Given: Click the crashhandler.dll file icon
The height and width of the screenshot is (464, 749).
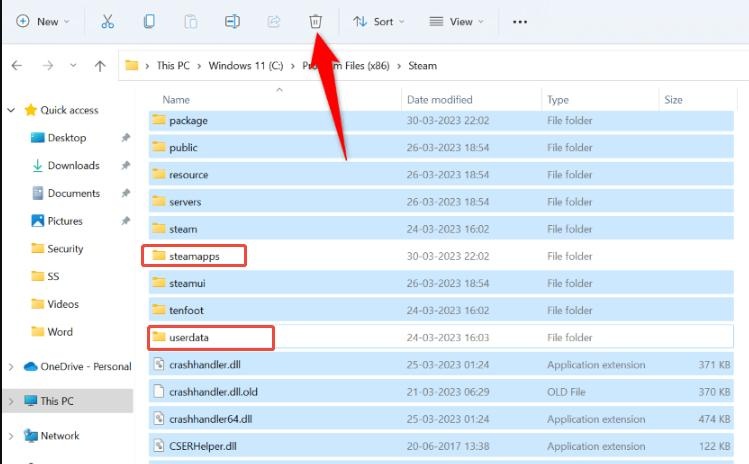Looking at the screenshot, I should tap(159, 364).
